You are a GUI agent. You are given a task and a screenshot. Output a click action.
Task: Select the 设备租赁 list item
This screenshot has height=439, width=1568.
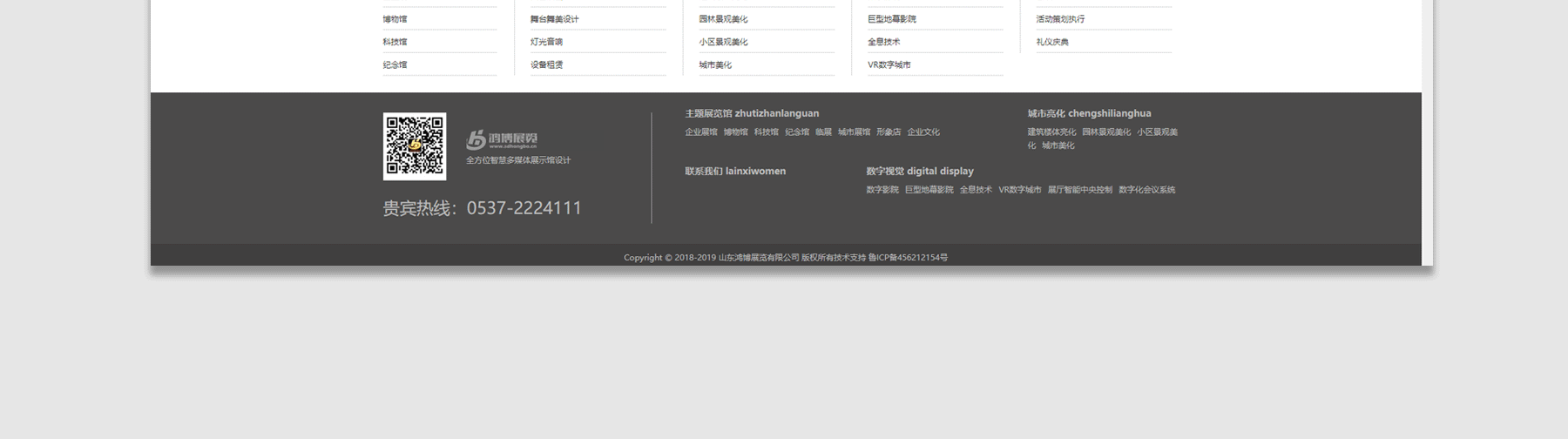tap(546, 64)
